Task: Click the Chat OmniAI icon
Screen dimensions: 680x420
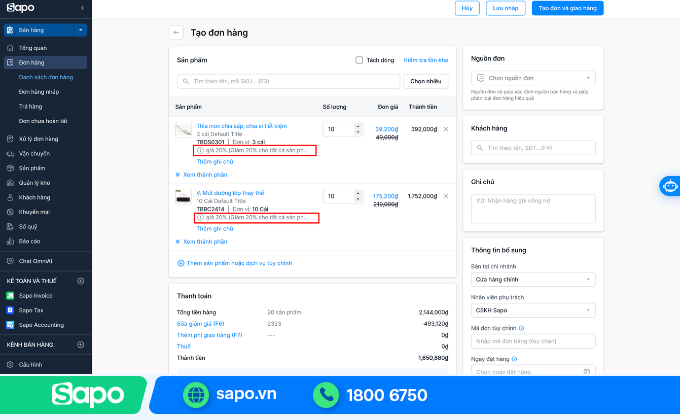Action: coord(10,261)
